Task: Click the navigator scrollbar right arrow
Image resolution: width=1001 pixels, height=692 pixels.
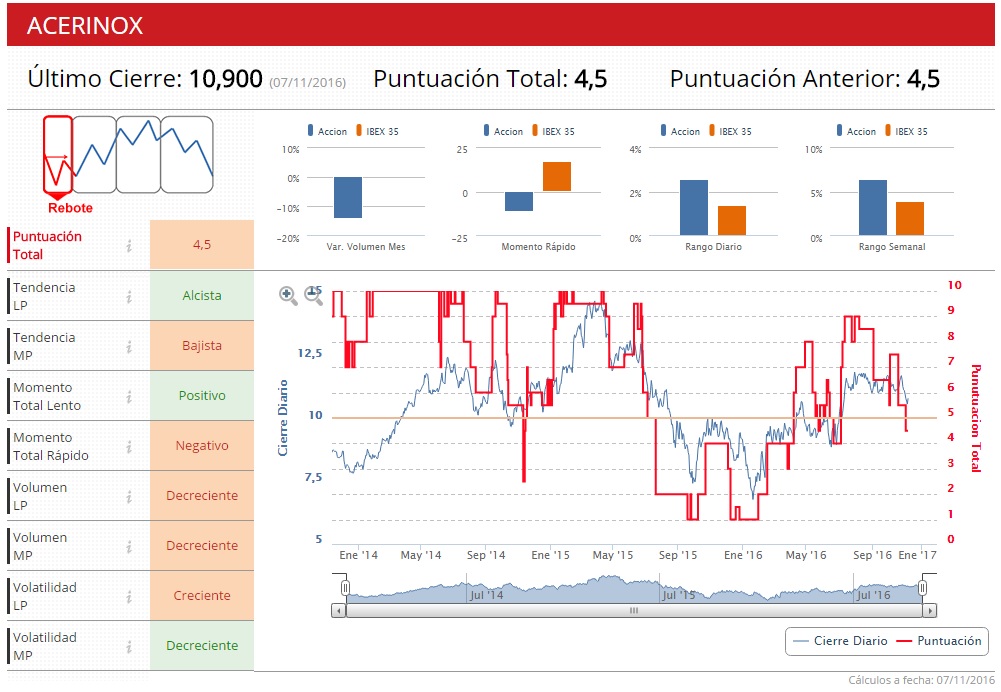Action: pyautogui.click(x=930, y=611)
